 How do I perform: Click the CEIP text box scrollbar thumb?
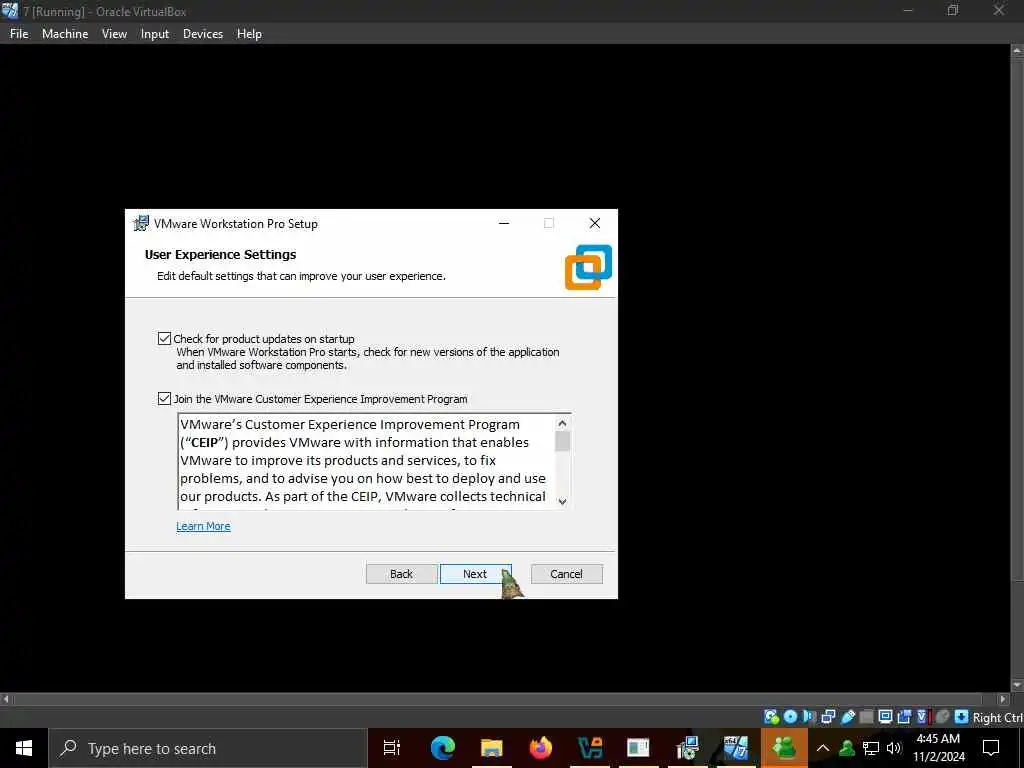pos(562,441)
